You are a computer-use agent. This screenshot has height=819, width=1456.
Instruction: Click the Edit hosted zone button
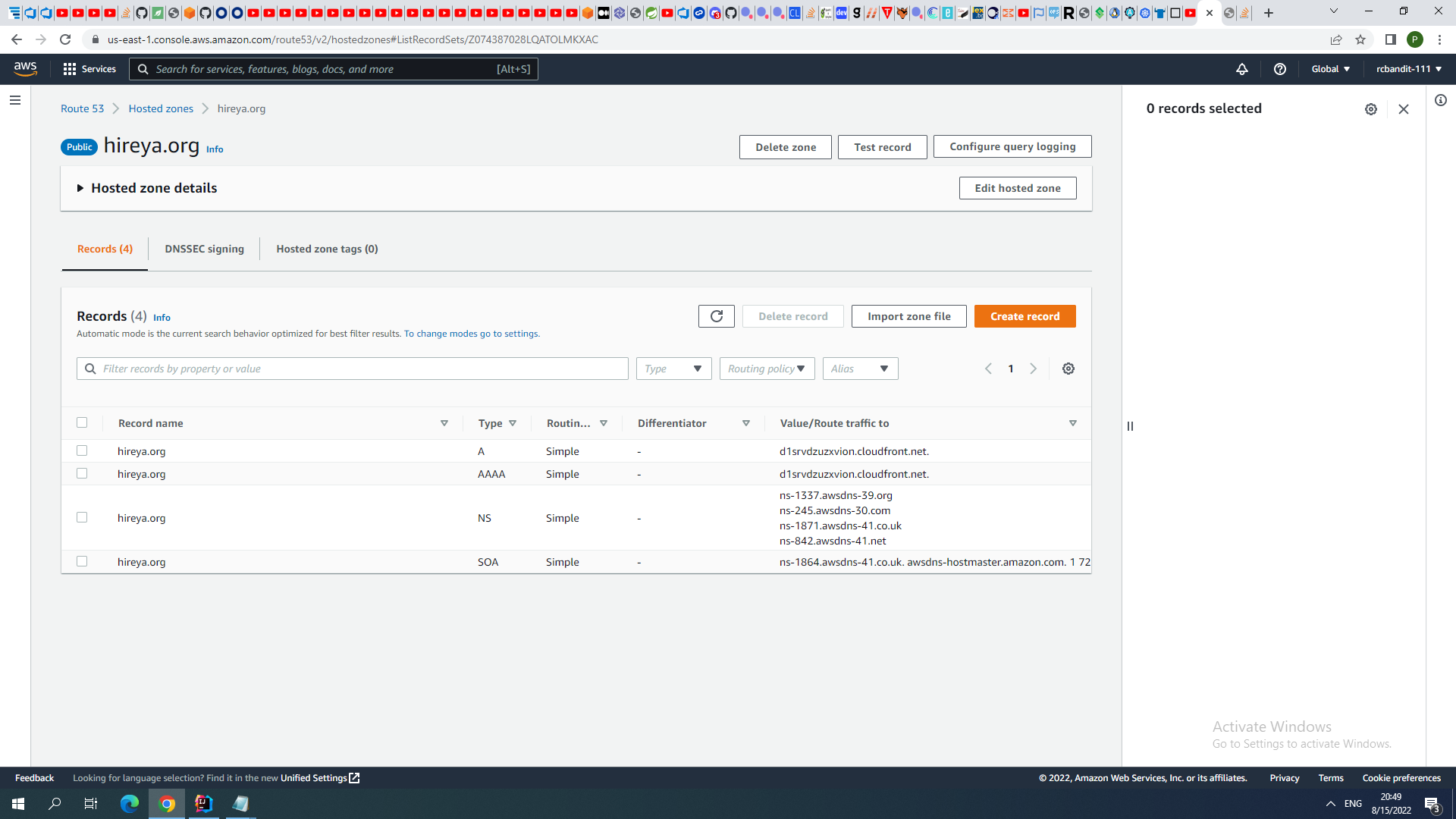click(1018, 188)
